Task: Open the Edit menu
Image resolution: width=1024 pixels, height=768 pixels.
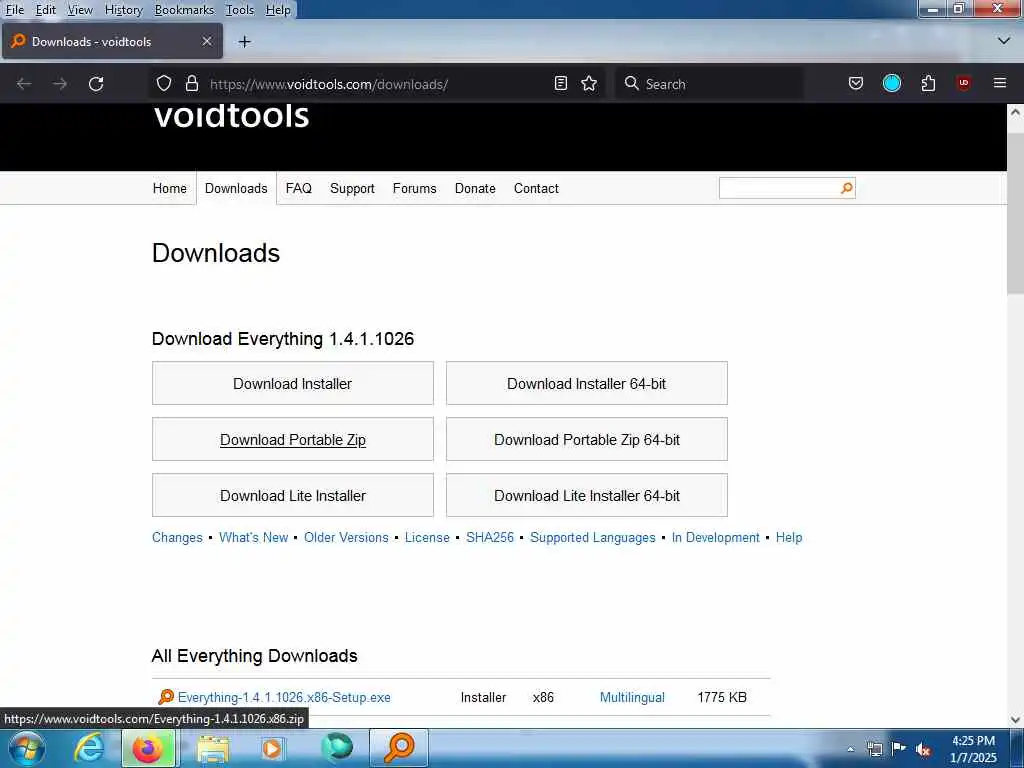Action: [x=45, y=10]
